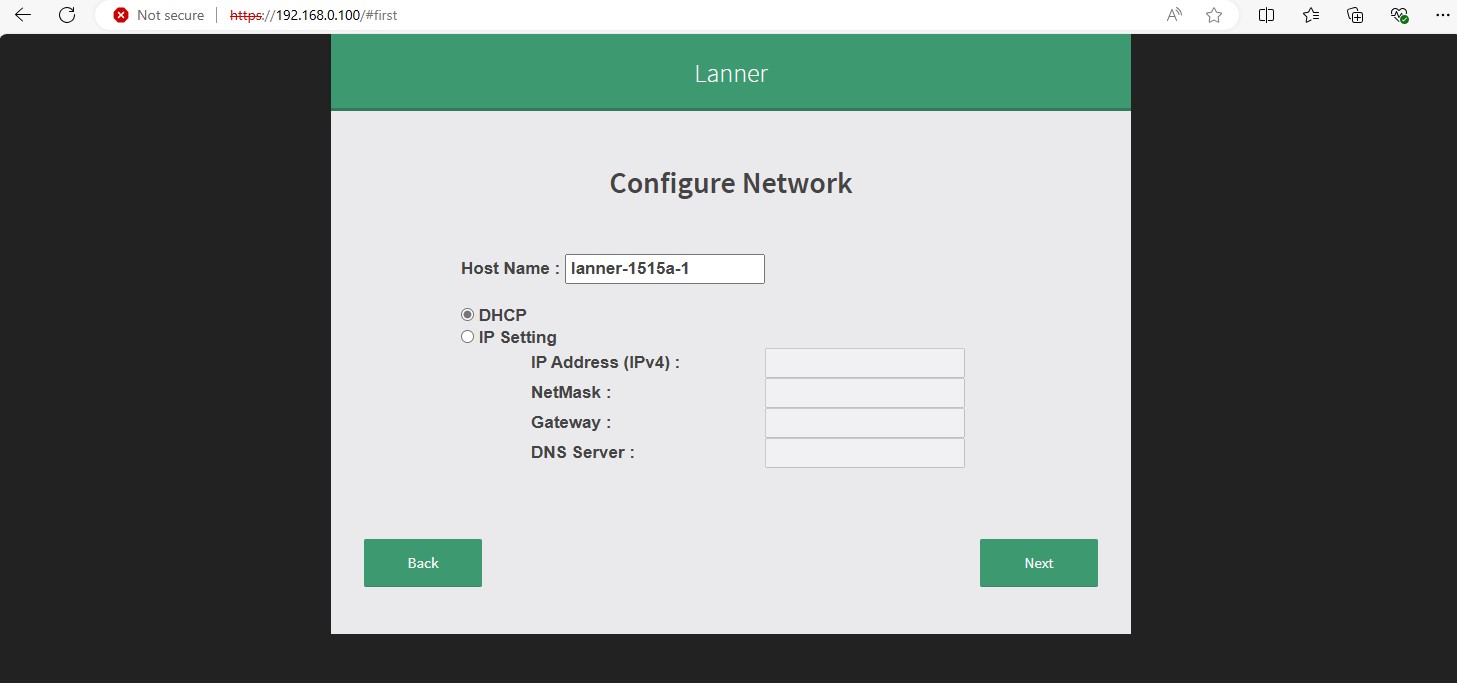Click the DHCP label text
This screenshot has height=683, width=1457.
[503, 315]
